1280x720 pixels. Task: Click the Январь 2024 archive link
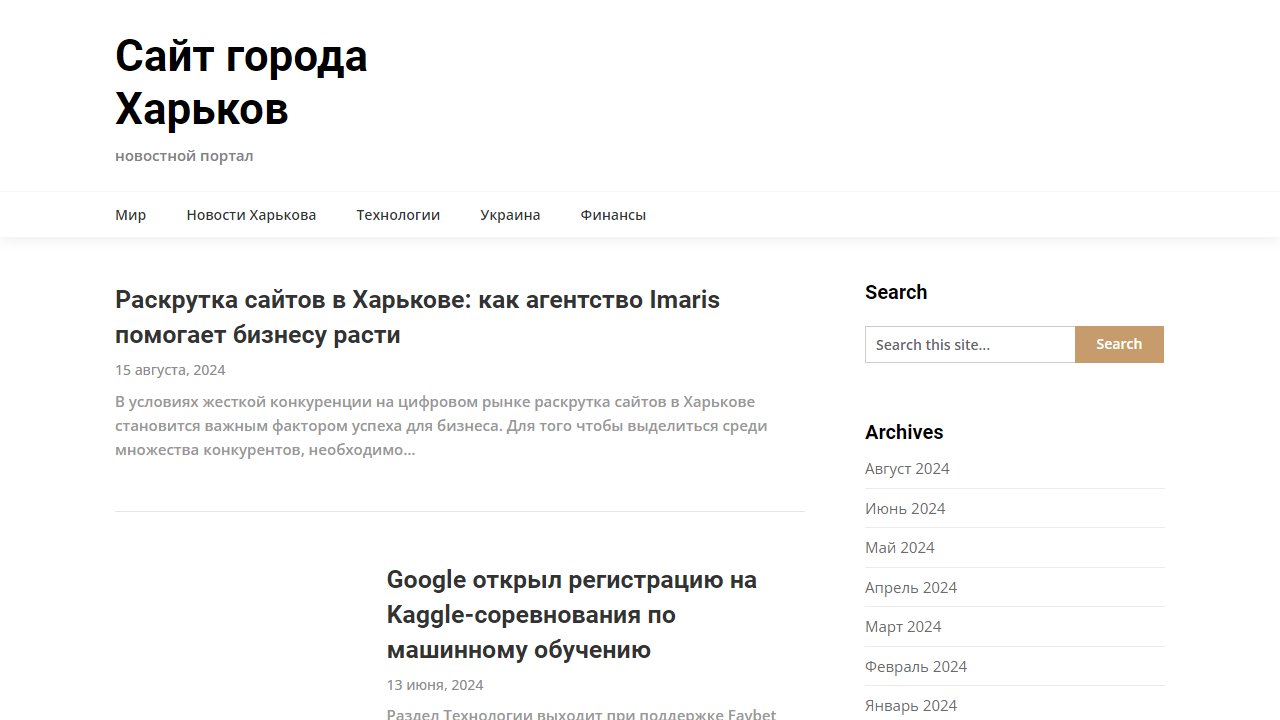pos(911,705)
